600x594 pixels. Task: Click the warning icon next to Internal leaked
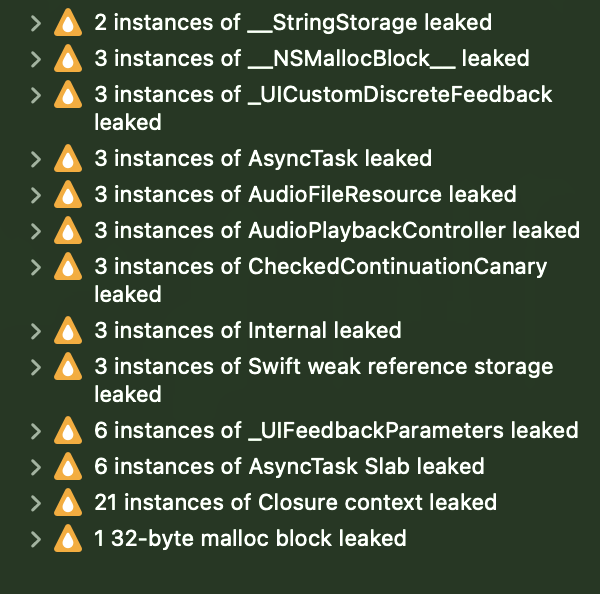67,331
